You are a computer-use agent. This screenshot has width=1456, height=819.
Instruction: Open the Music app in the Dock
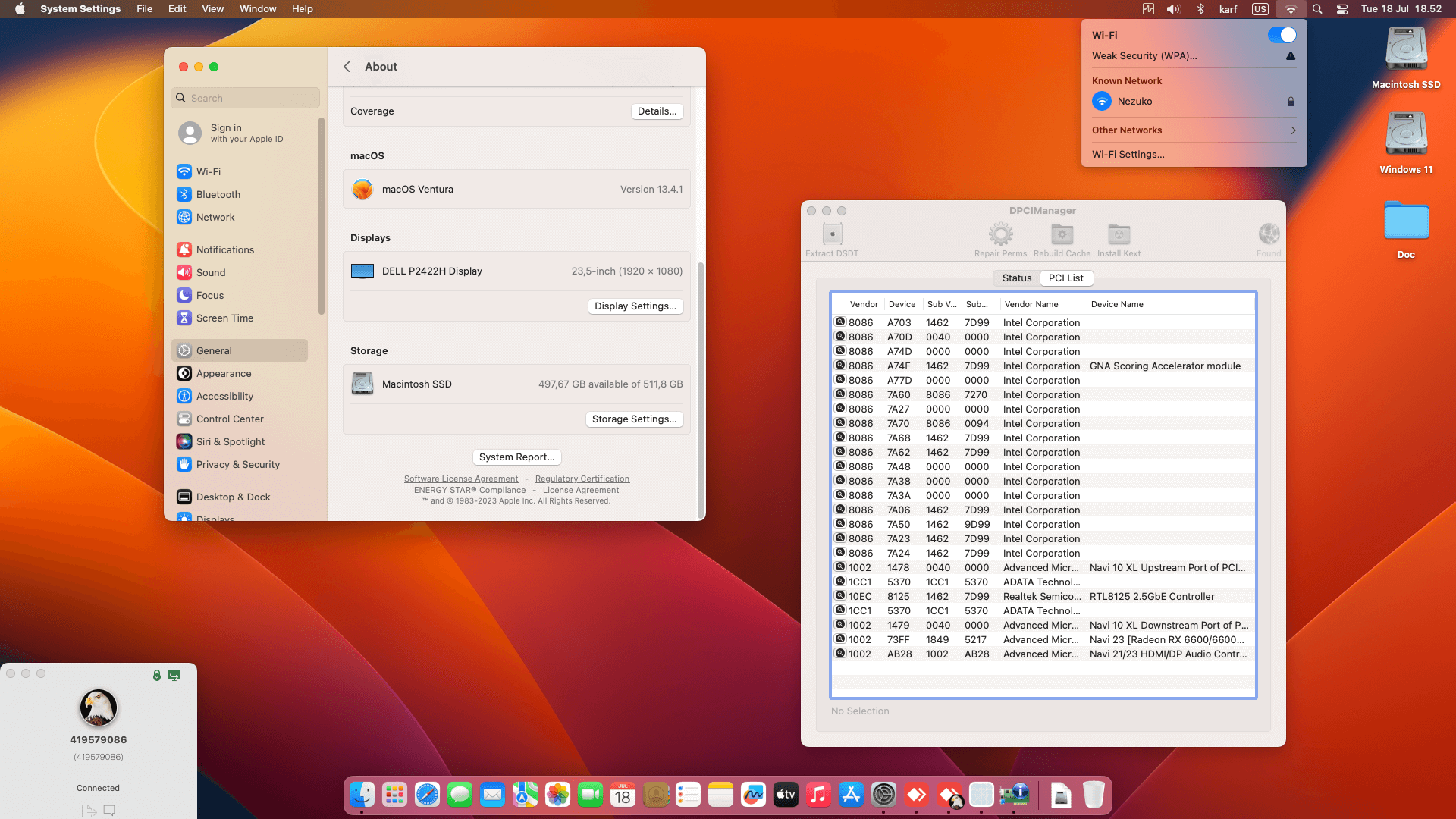coord(818,795)
